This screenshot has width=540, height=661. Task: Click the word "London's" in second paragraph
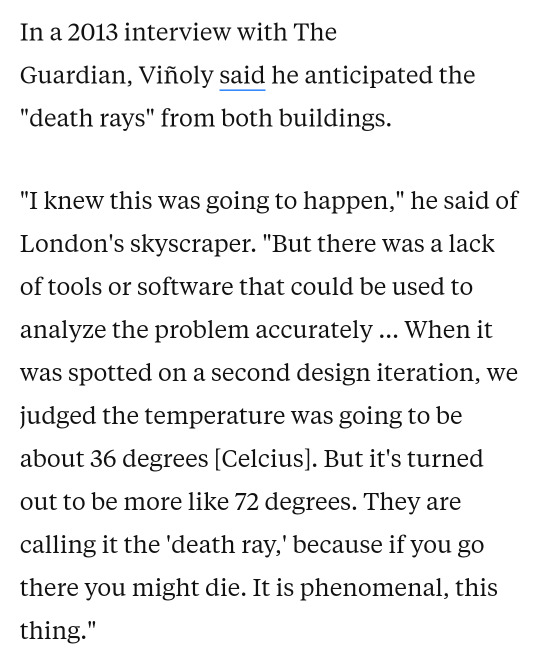pyautogui.click(x=72, y=244)
